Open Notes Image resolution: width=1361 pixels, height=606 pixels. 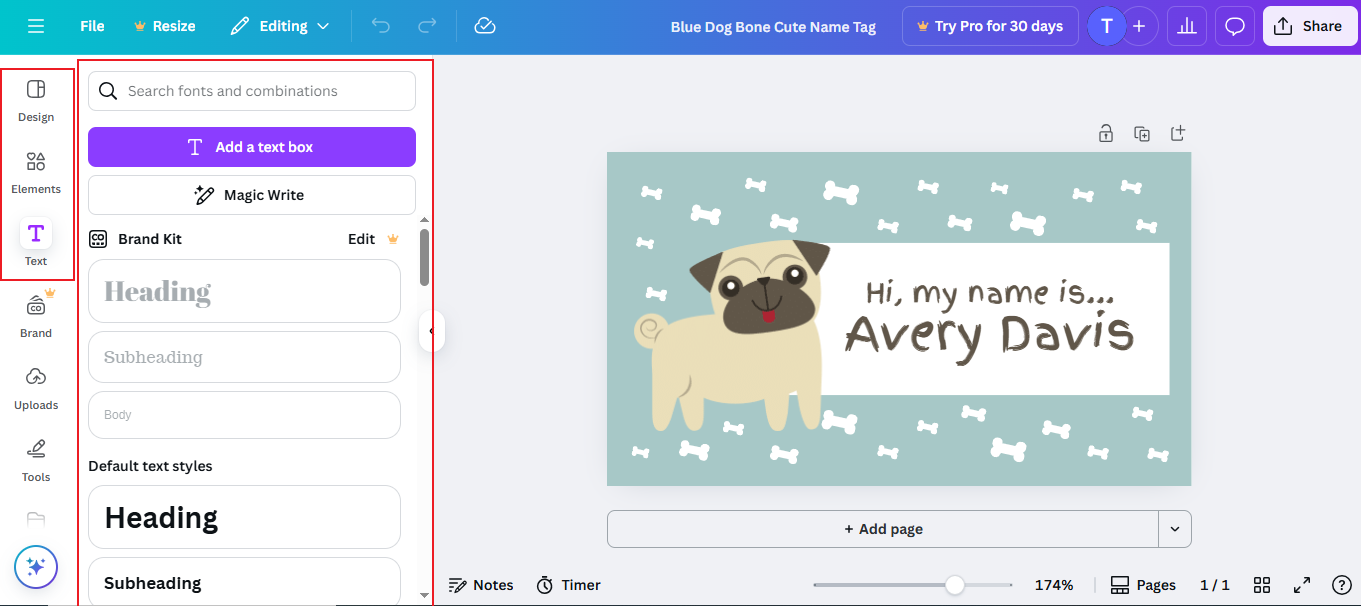pos(481,585)
